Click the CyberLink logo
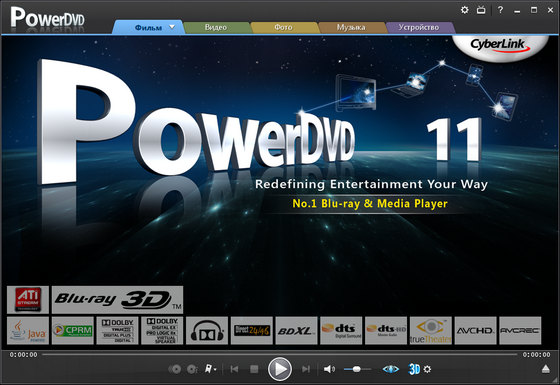Image resolution: width=560 pixels, height=385 pixels. click(x=500, y=45)
